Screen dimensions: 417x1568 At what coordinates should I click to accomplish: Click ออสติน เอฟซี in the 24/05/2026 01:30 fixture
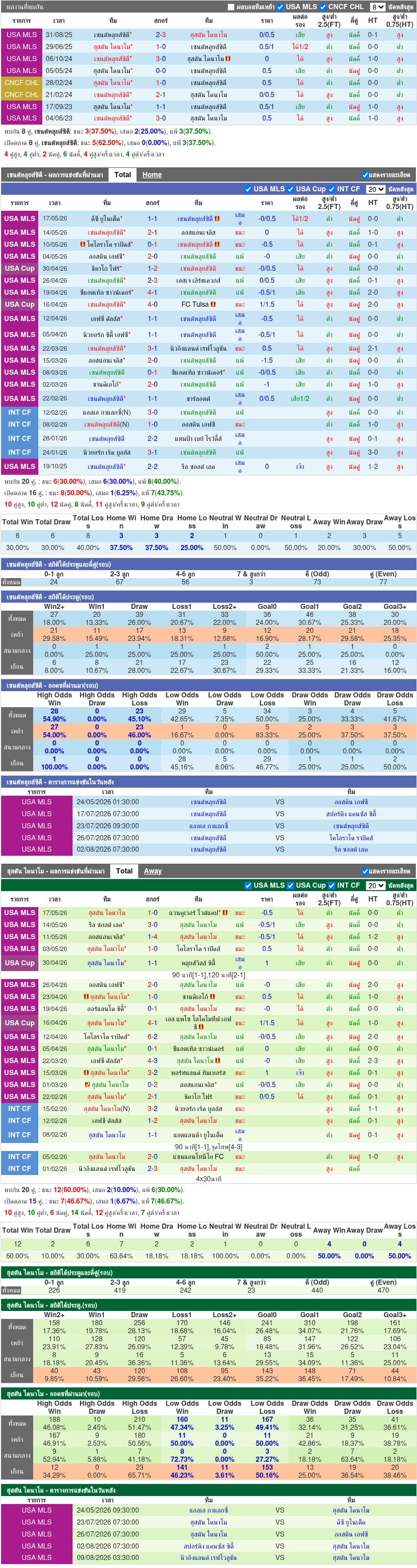351,801
